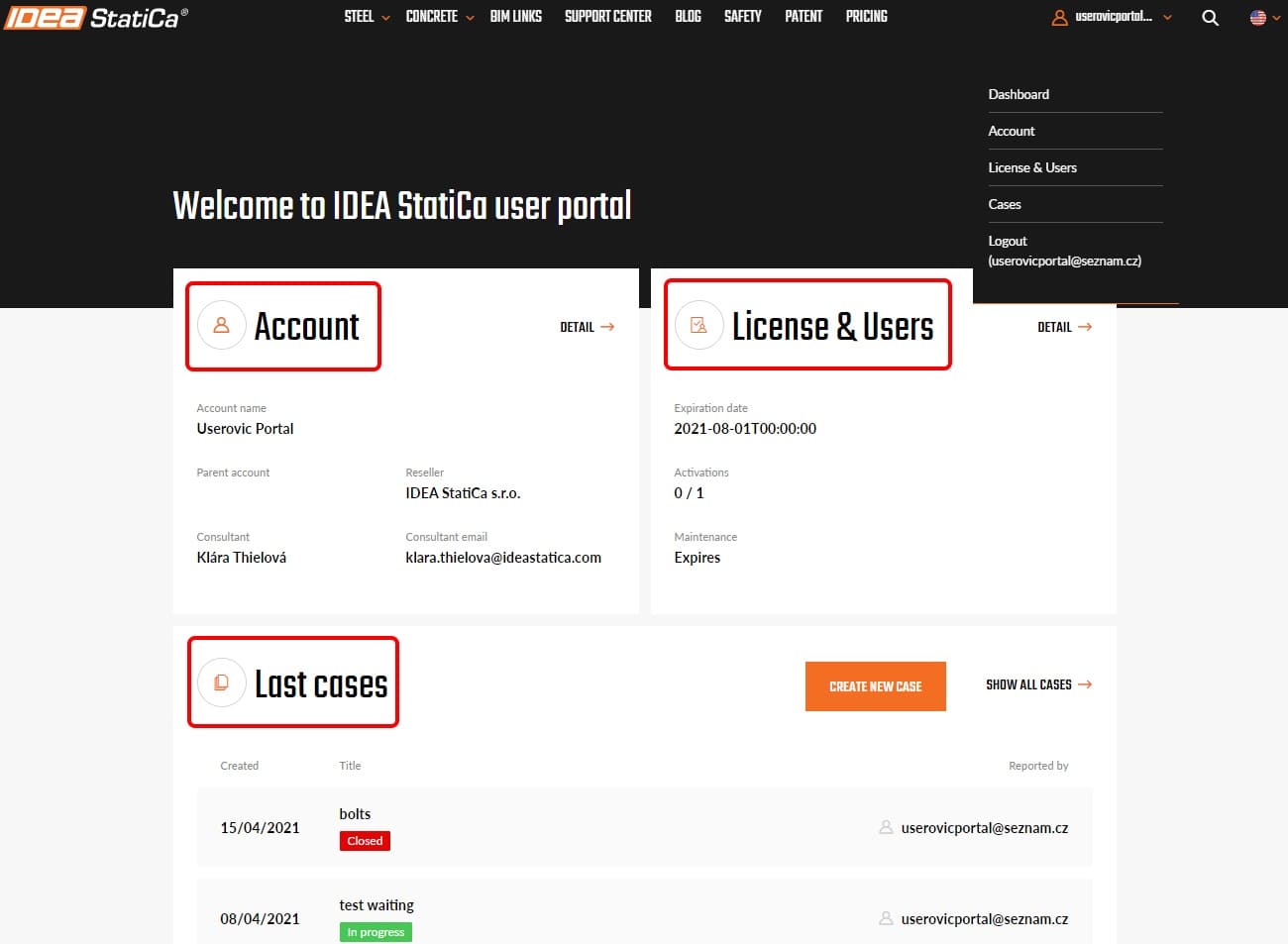Click the License & Users card heading
The height and width of the screenshot is (944, 1288).
click(x=833, y=326)
